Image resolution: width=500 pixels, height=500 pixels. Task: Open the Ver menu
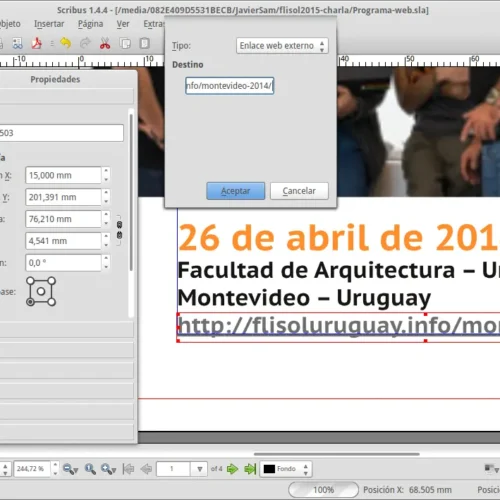pos(123,24)
